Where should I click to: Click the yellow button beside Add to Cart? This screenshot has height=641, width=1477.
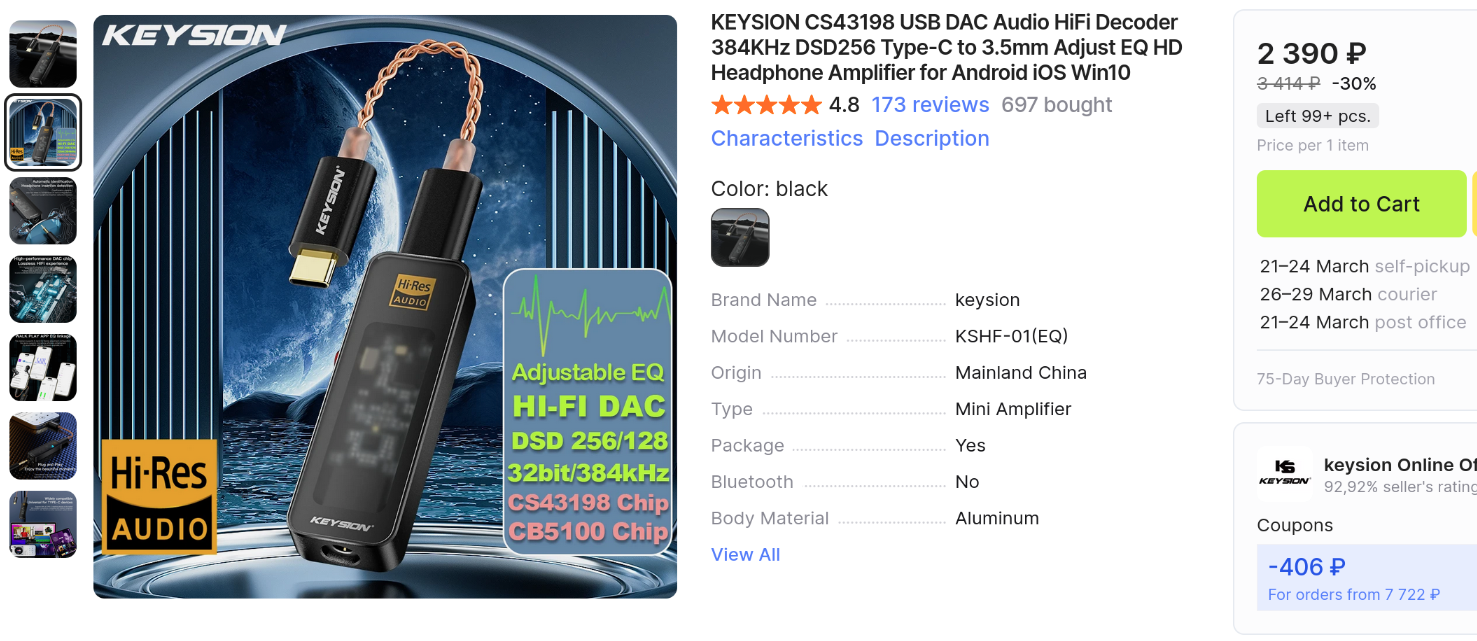pos(1474,204)
